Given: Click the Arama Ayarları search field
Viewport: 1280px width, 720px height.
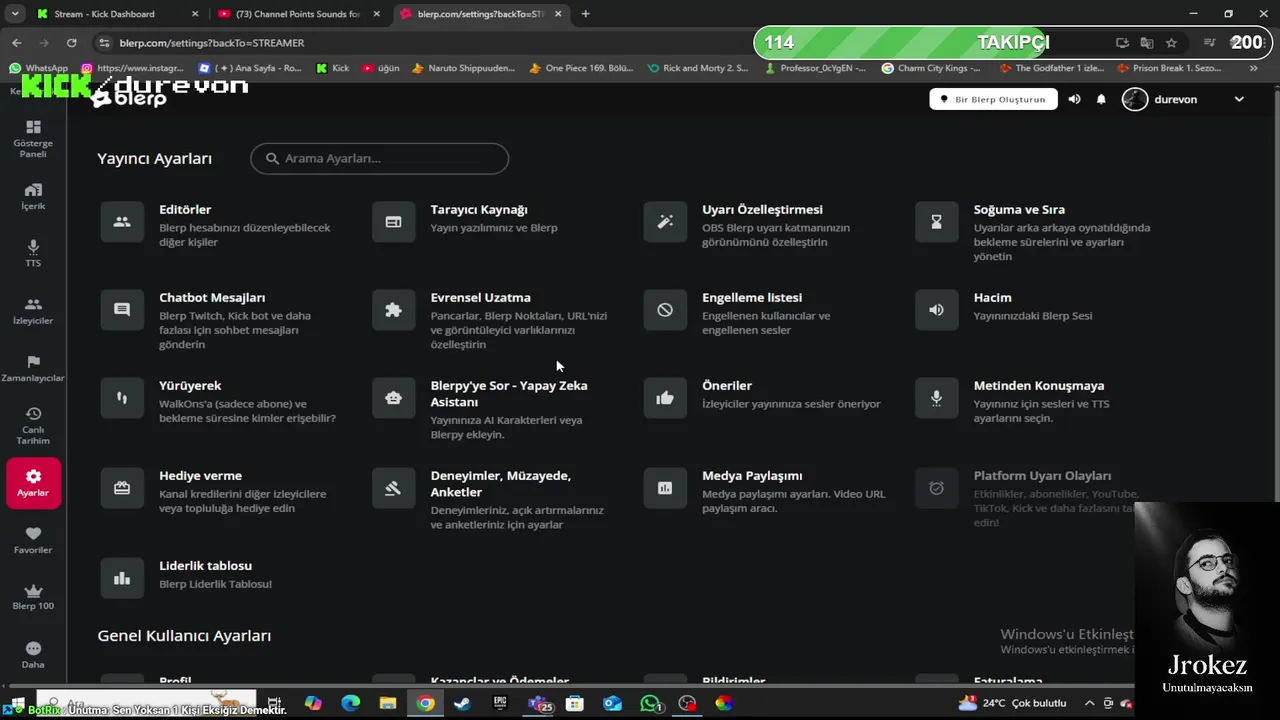Looking at the screenshot, I should tap(379, 158).
